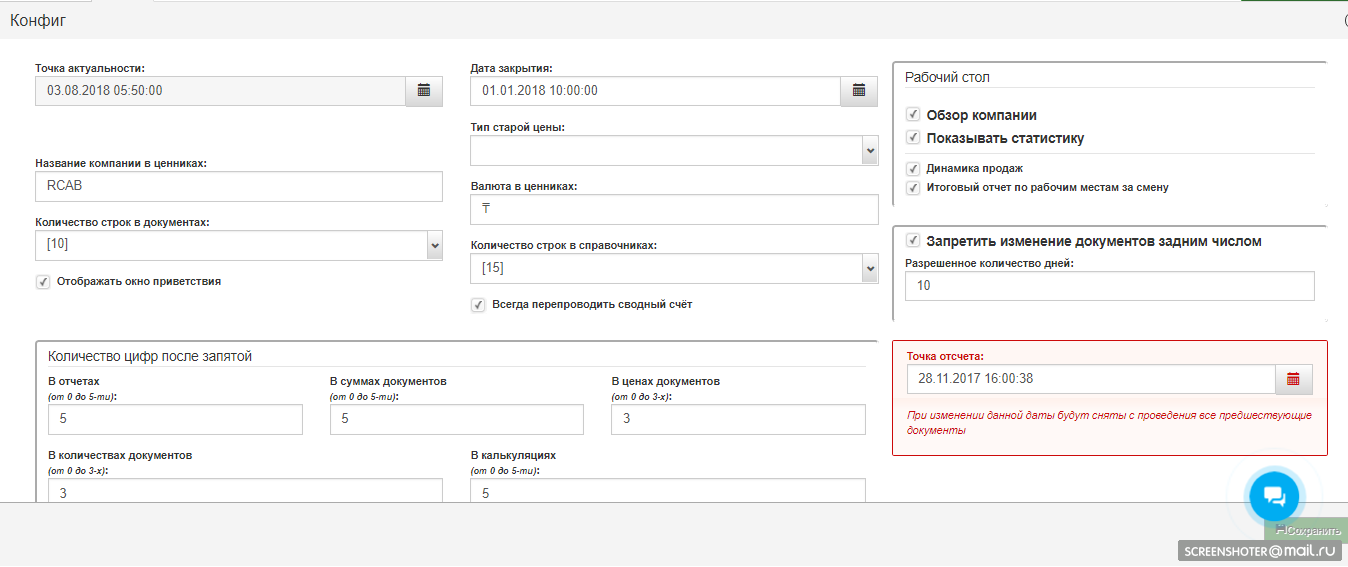The width and height of the screenshot is (1348, 567).
Task: Open calendar for Дата закрытия field
Action: (x=858, y=91)
